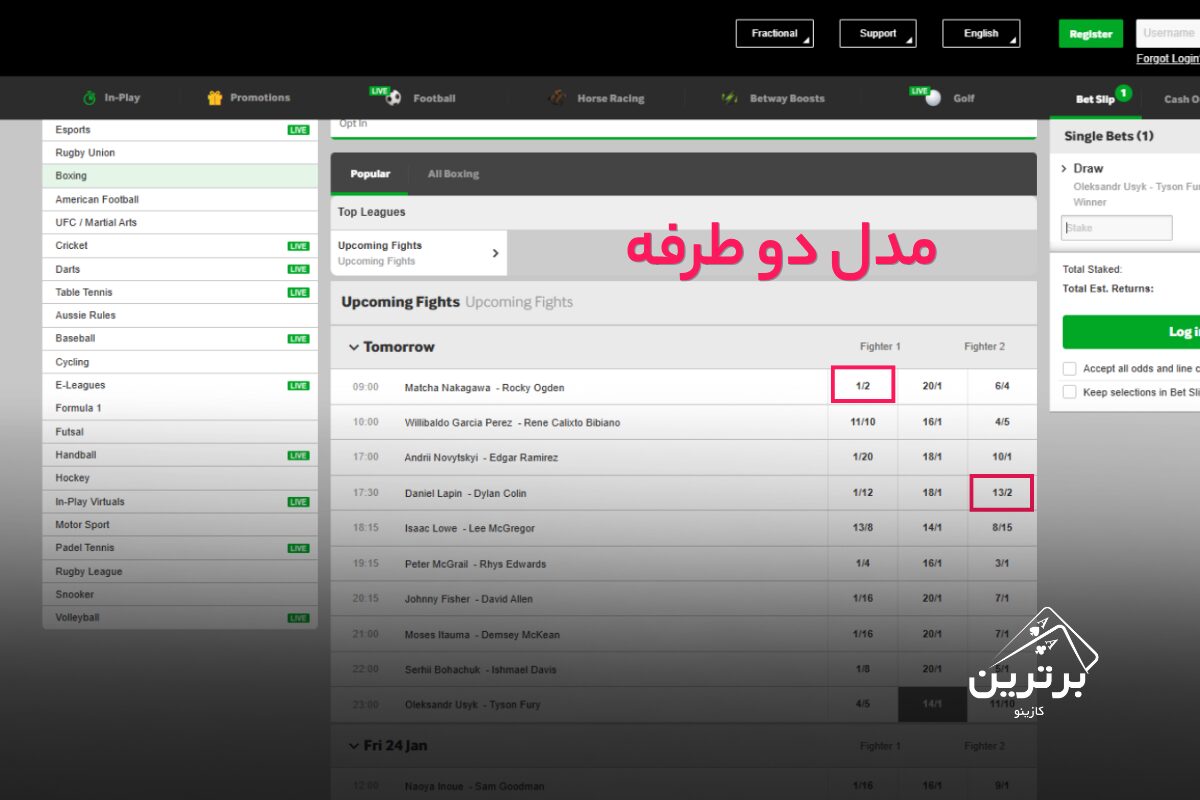Screen dimensions: 1200x800
Task: Tick Accept all odds and line changes
Action: coord(1070,369)
